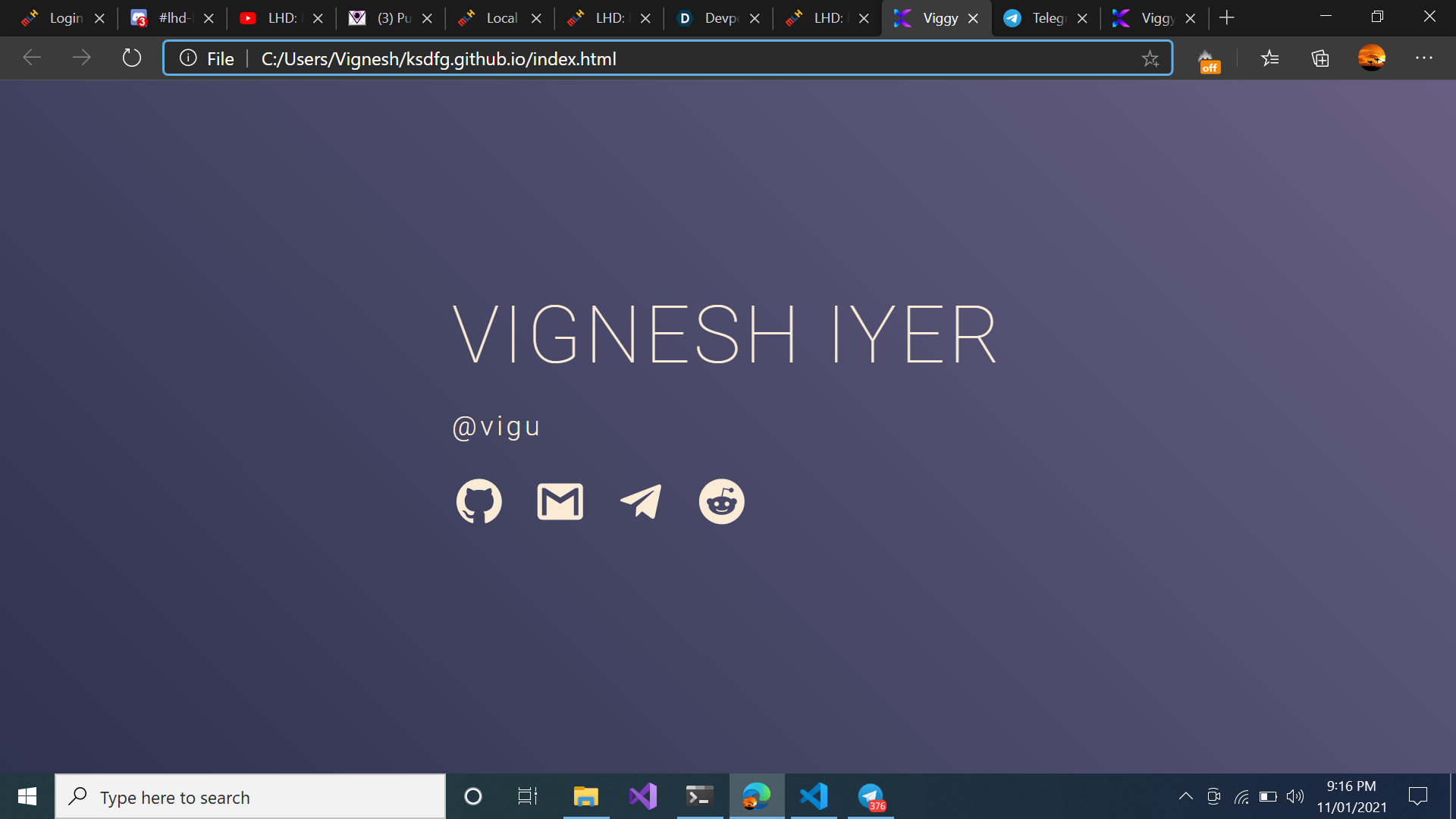This screenshot has height=819, width=1456.
Task: Open the GitHub profile icon link
Action: [x=479, y=501]
